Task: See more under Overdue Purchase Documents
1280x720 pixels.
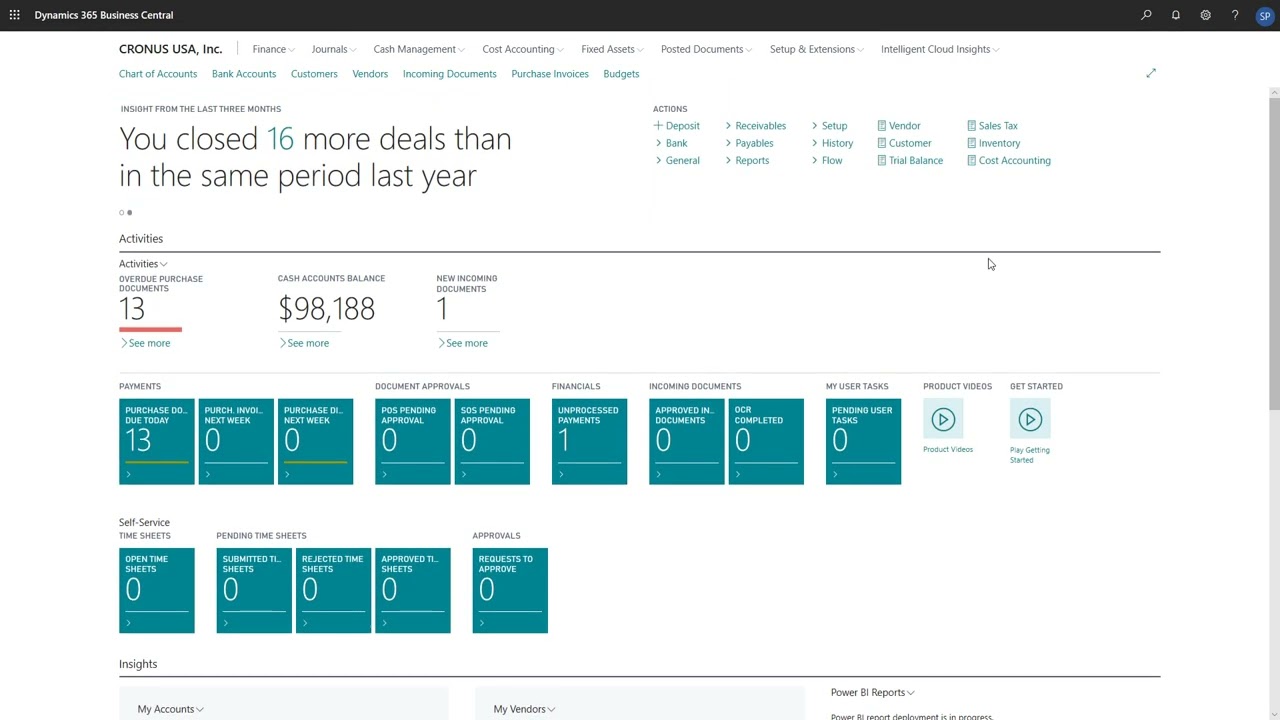Action: tap(145, 343)
